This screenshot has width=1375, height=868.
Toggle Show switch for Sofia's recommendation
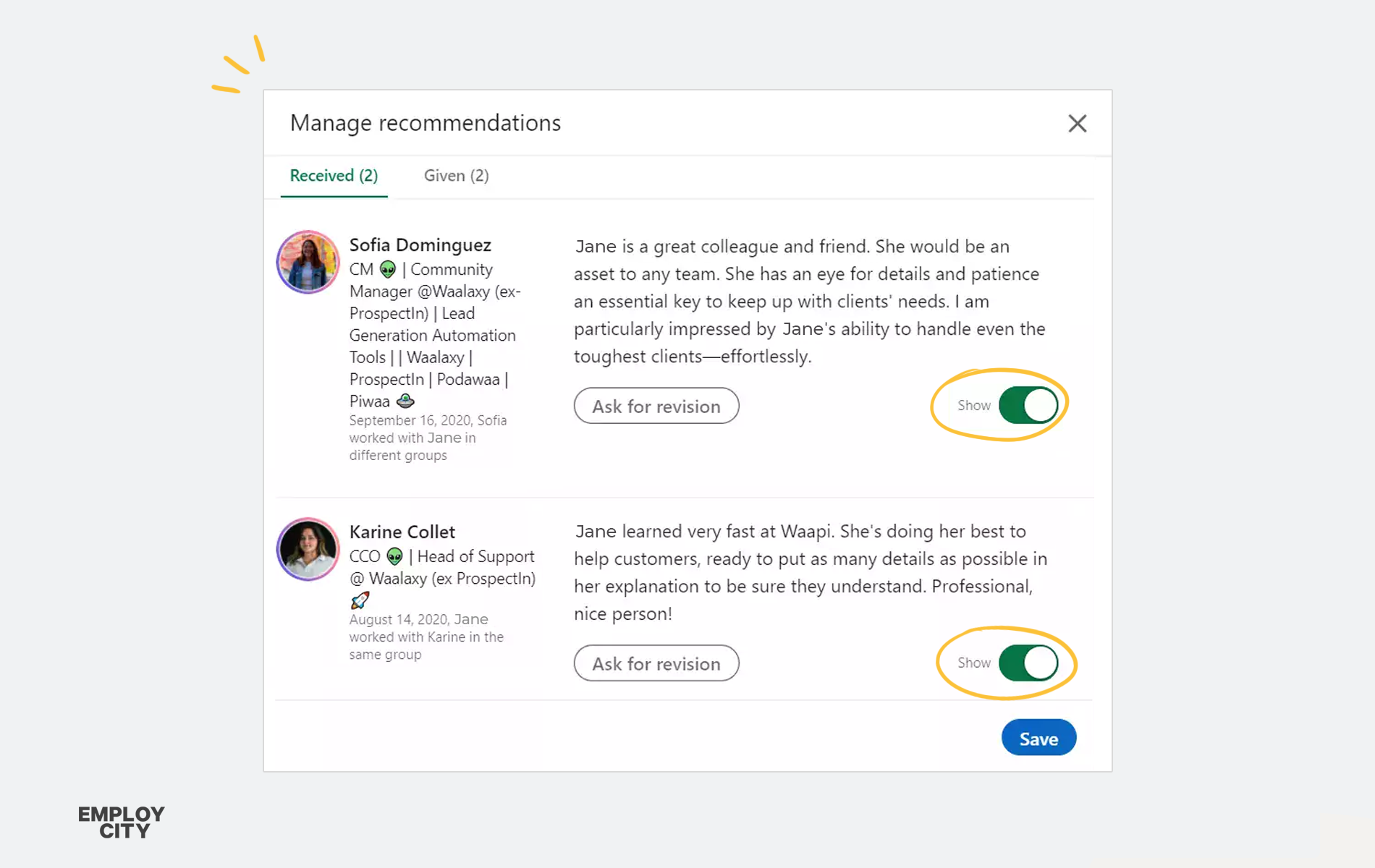[x=1028, y=405]
